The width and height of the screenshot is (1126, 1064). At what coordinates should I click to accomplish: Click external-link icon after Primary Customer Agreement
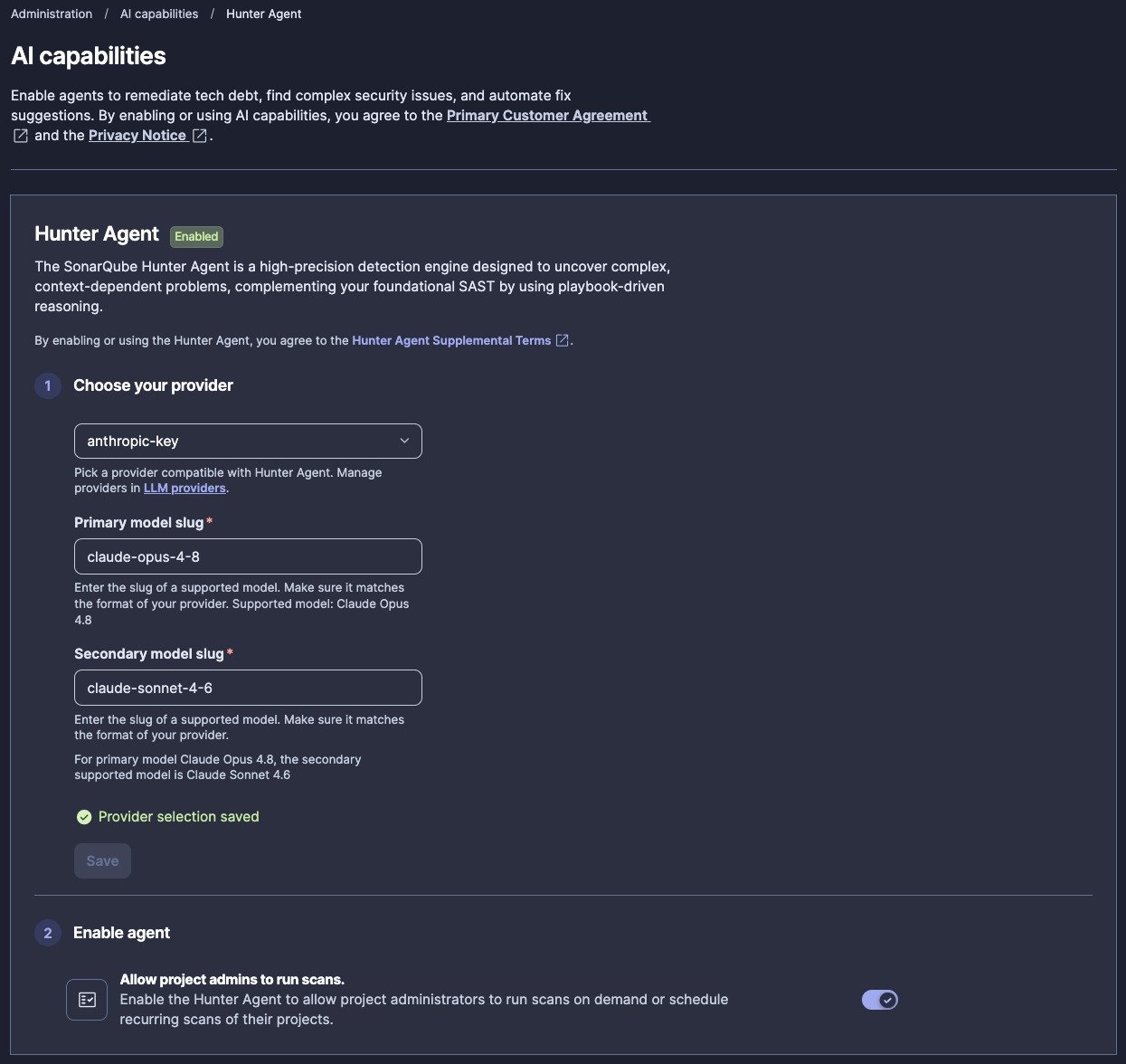20,136
